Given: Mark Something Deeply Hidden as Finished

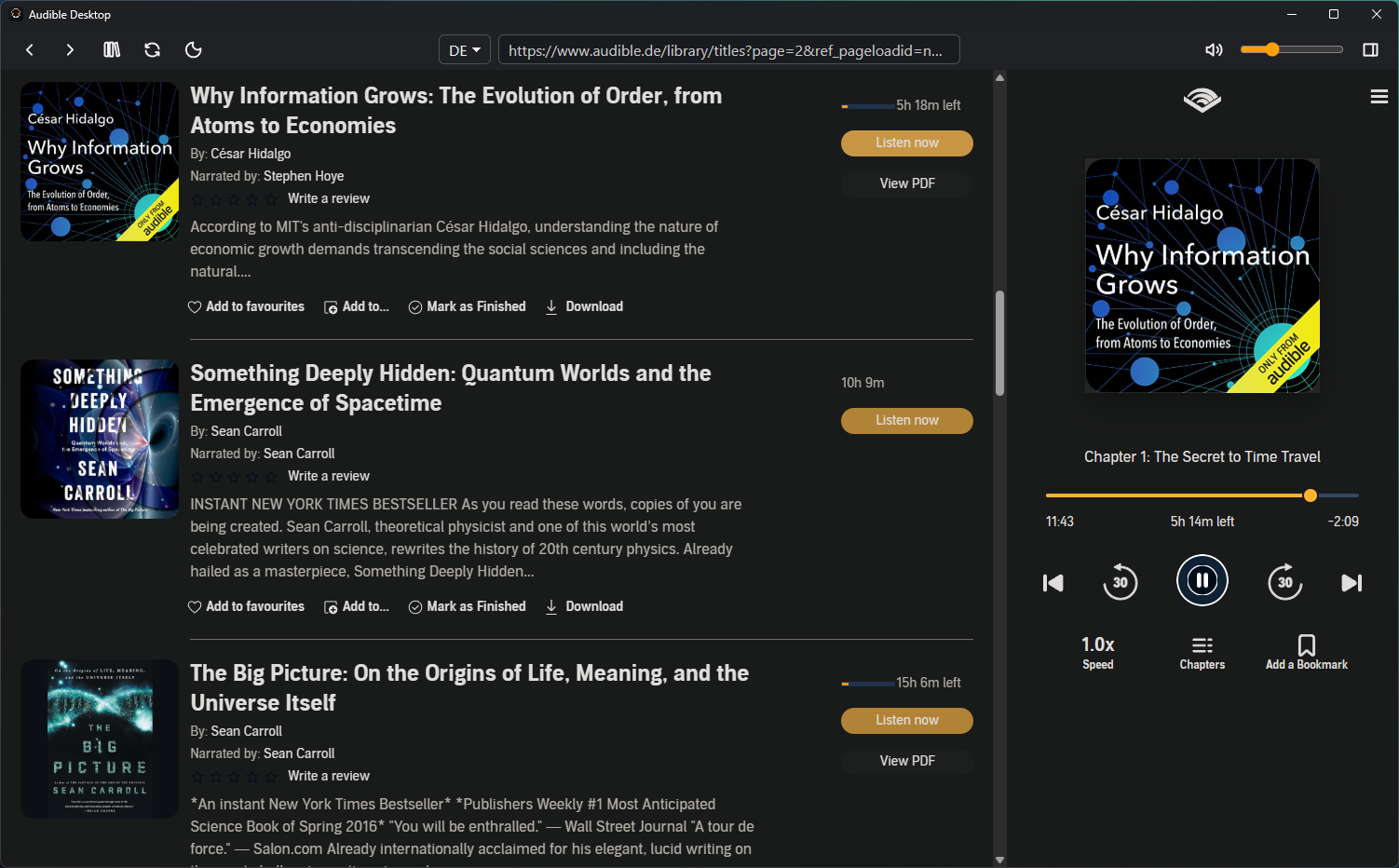Looking at the screenshot, I should click(x=467, y=606).
